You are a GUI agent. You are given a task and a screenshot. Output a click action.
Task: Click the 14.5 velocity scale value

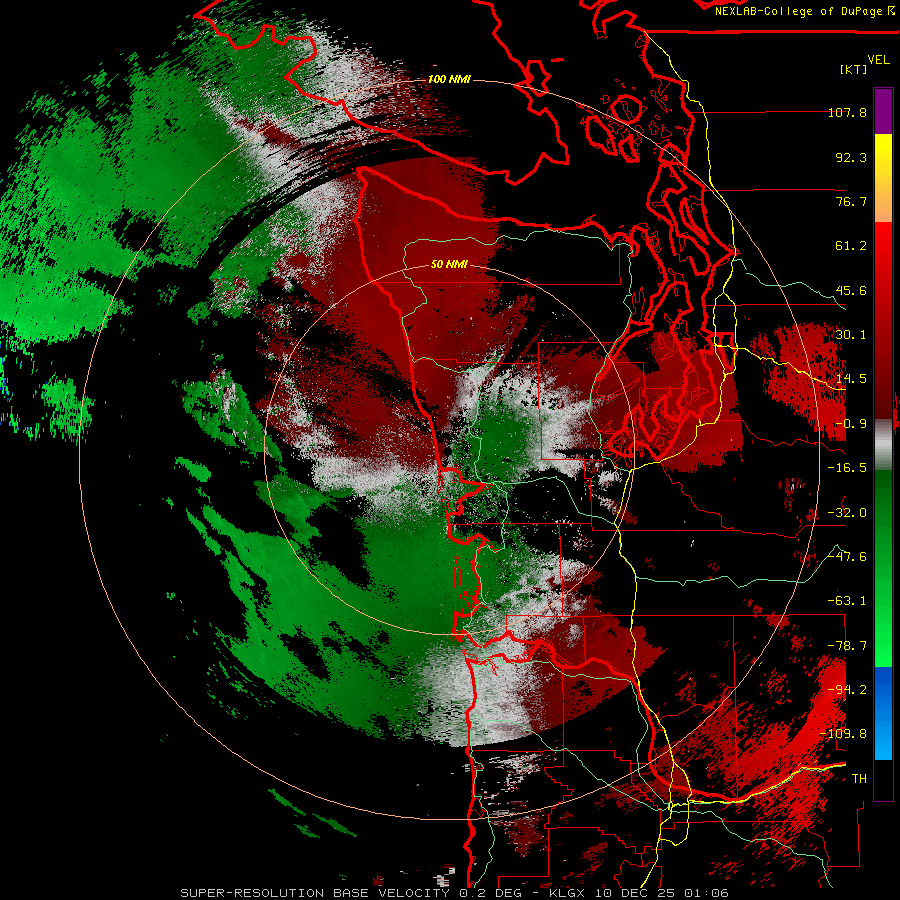point(851,379)
